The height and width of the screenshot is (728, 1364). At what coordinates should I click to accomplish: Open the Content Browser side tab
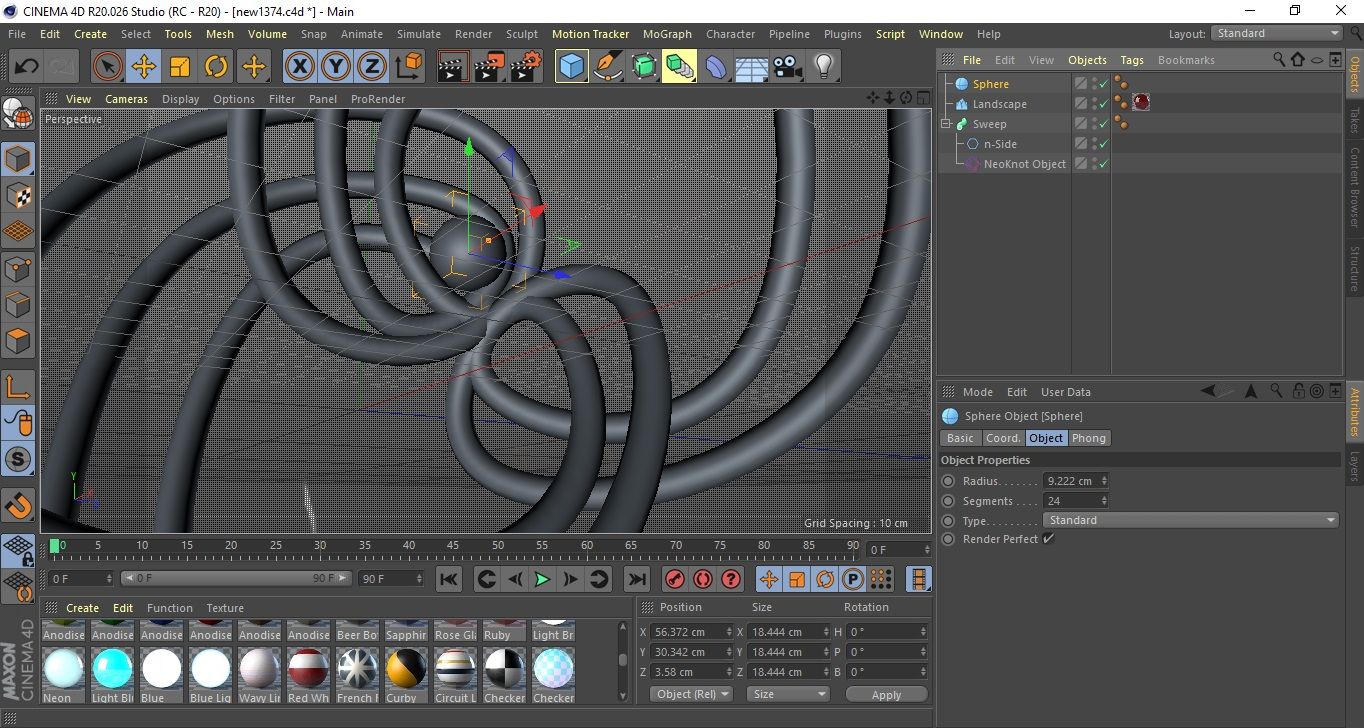point(1354,187)
